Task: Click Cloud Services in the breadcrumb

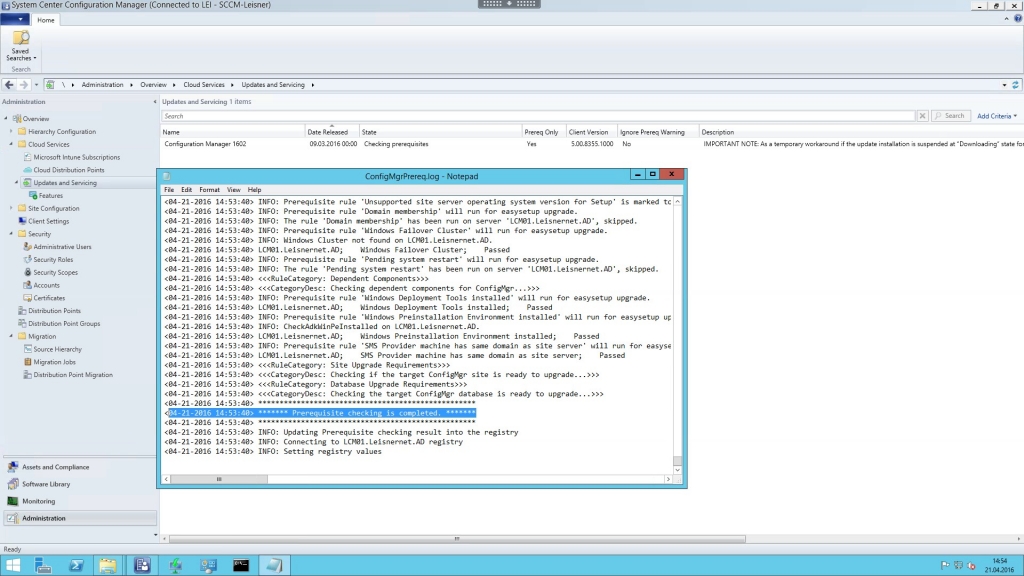Action: click(204, 85)
